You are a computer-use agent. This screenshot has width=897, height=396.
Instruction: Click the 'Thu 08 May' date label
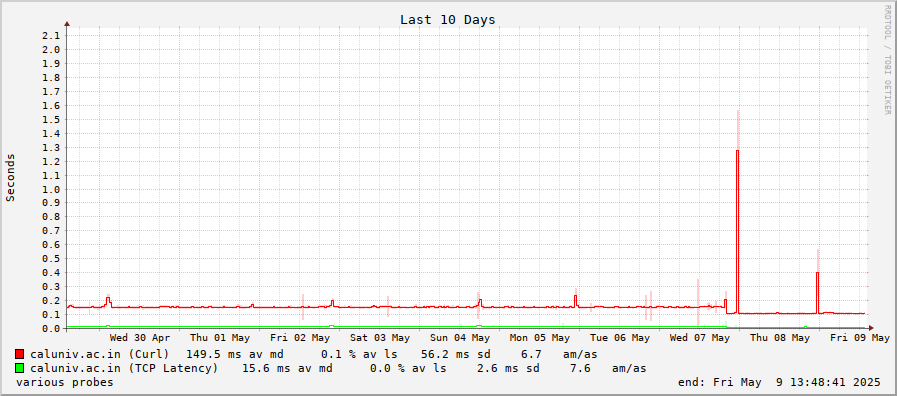[x=780, y=338]
